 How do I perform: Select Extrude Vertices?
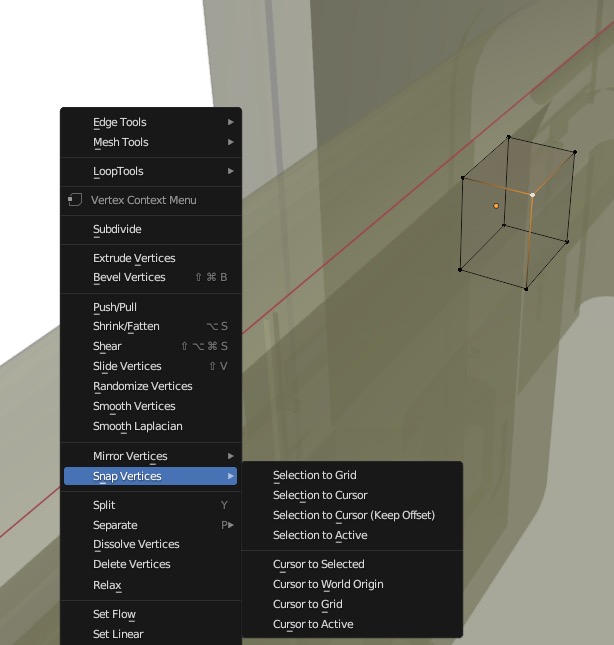(151, 258)
